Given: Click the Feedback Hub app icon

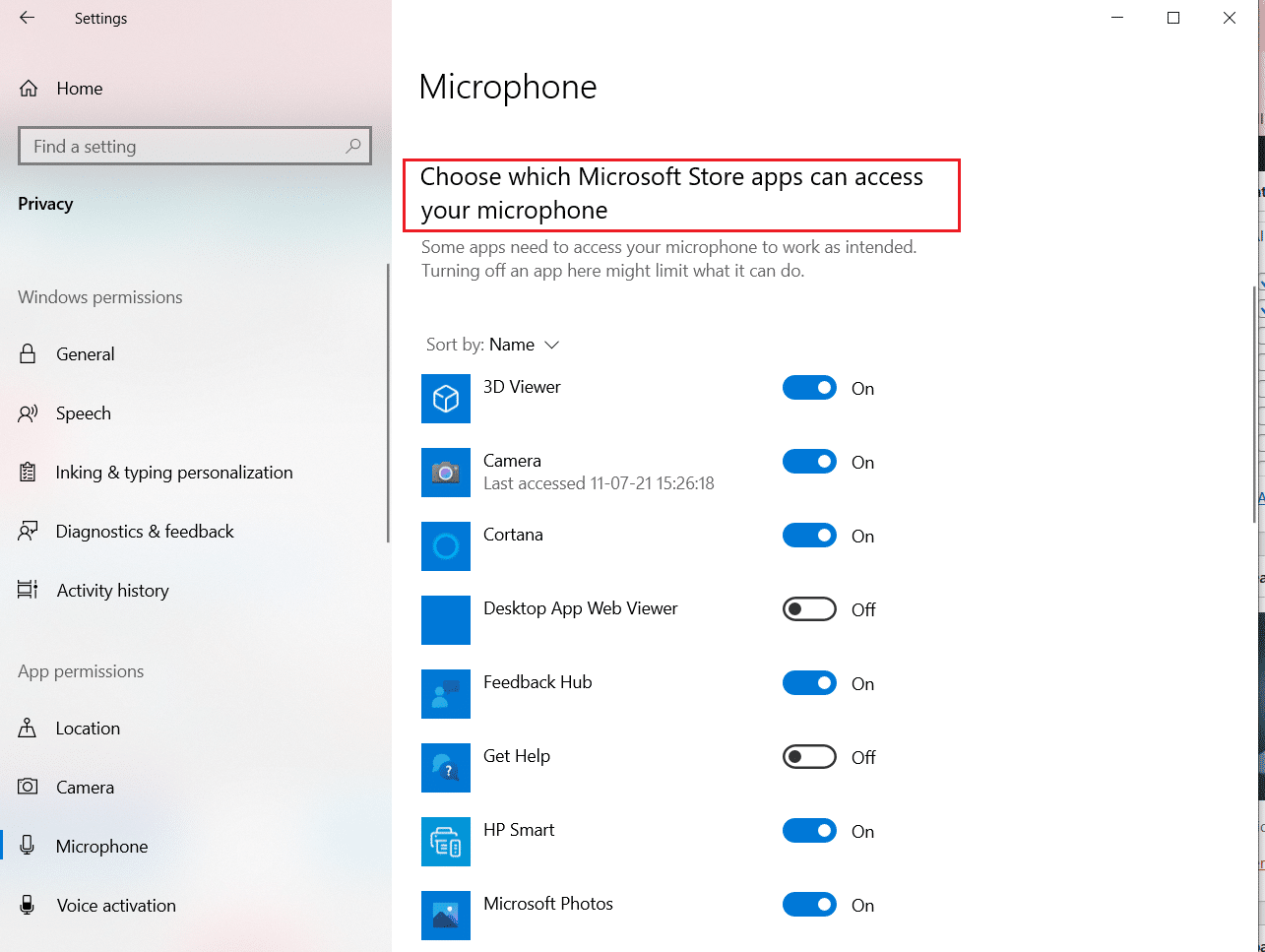Looking at the screenshot, I should click(446, 694).
